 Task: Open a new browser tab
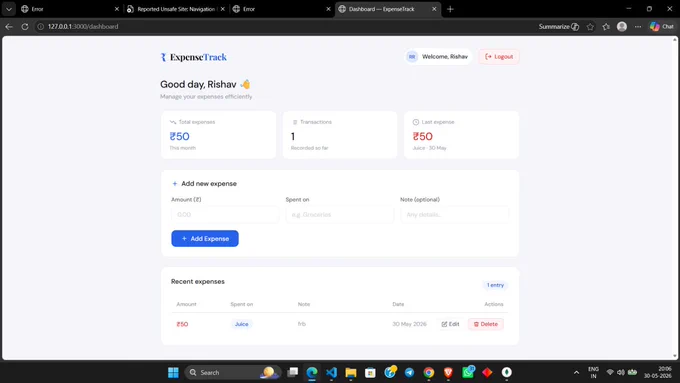click(450, 9)
